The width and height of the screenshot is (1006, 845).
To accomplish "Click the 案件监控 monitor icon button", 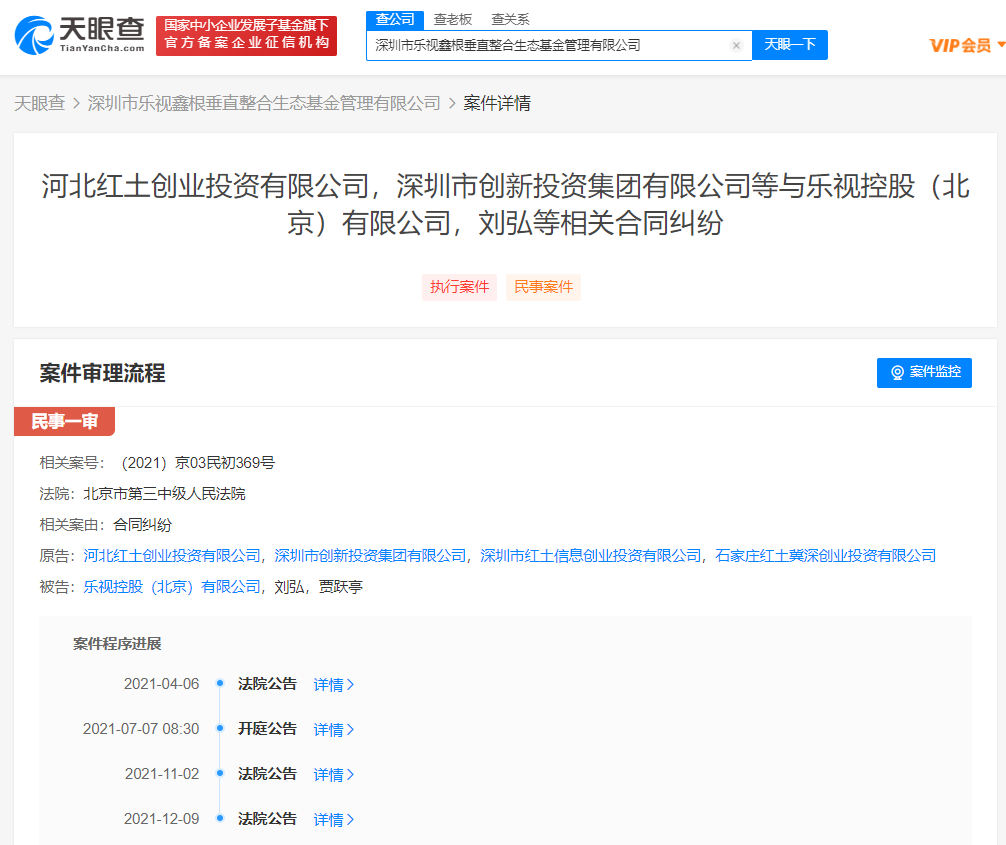I will point(924,372).
